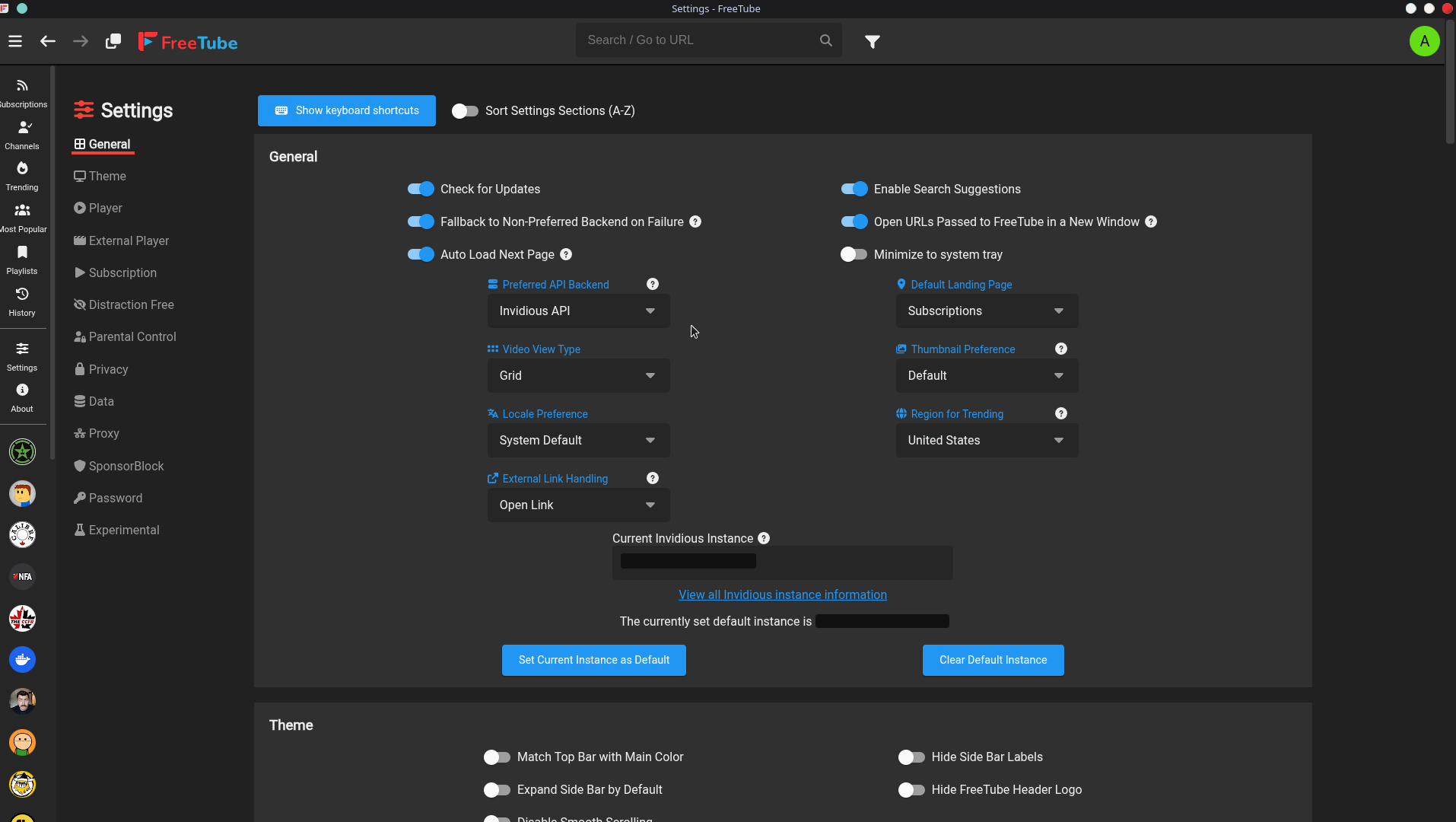Viewport: 1456px width, 822px height.
Task: Open About from the sidebar
Action: coord(22,398)
